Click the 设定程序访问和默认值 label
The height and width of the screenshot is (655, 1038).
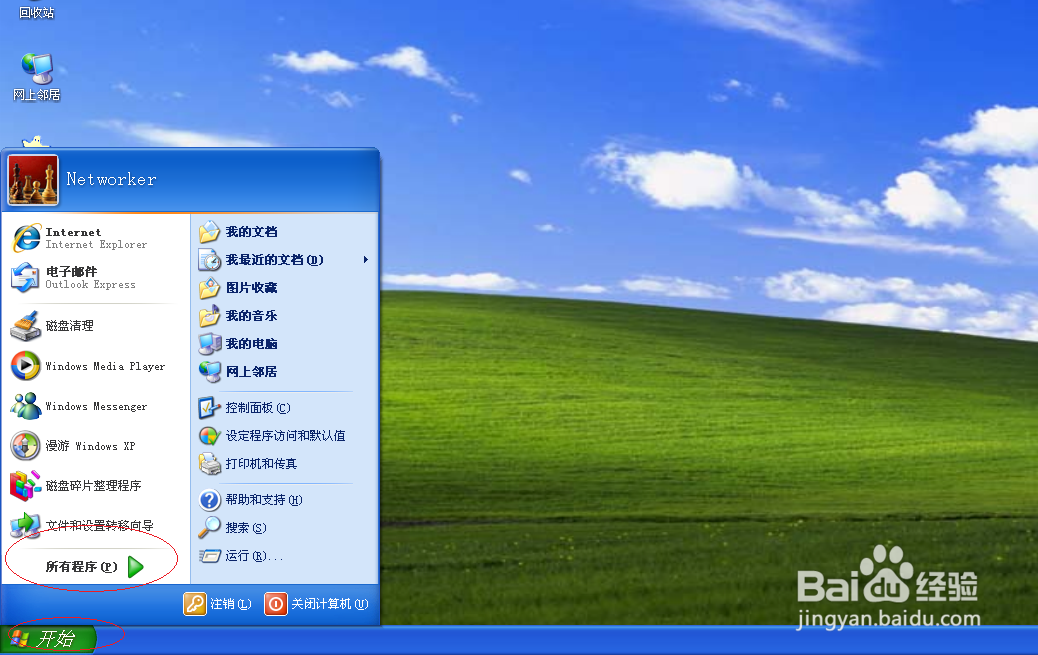pyautogui.click(x=285, y=436)
